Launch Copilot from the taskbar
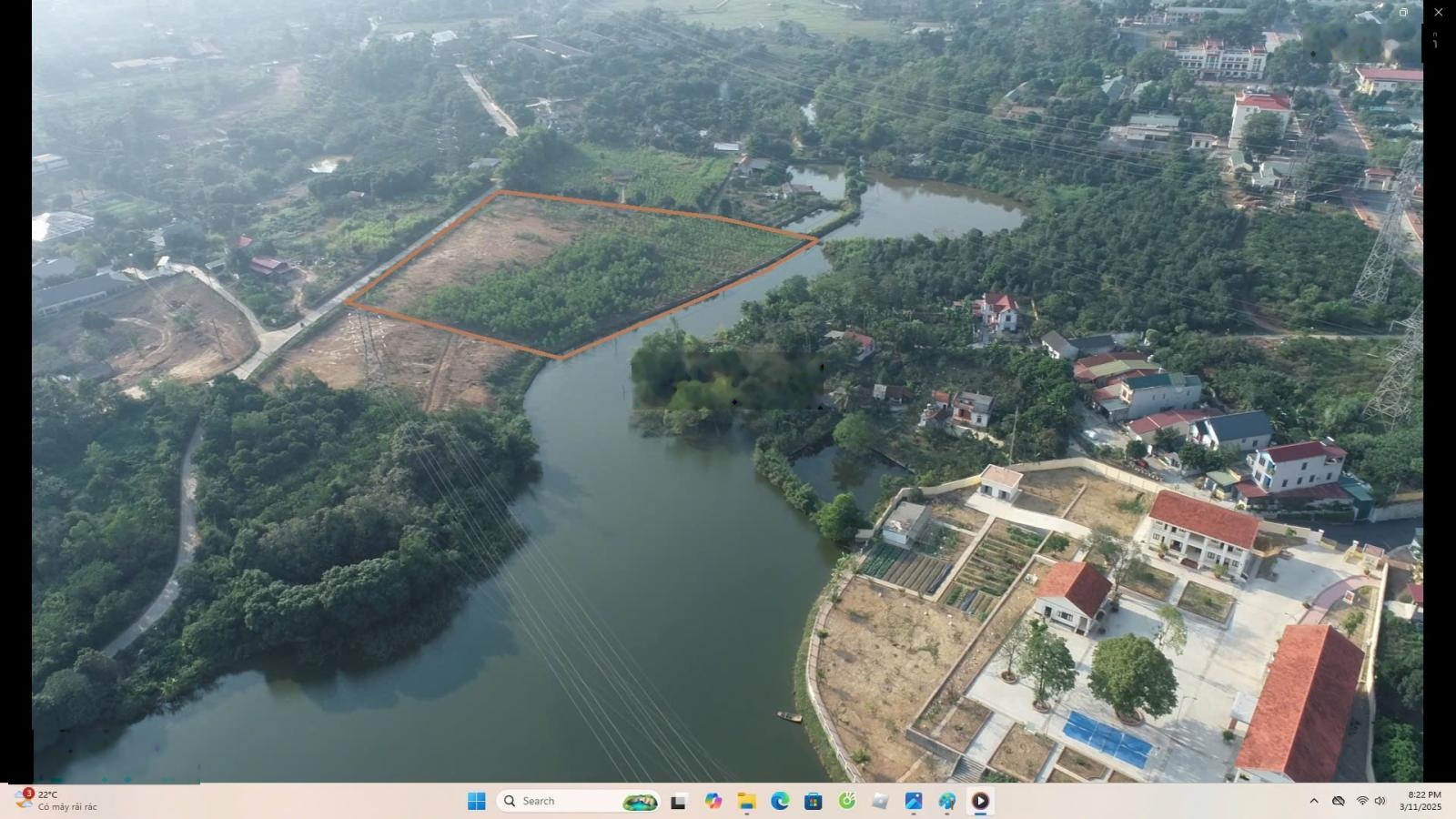1456x819 pixels. tap(713, 801)
